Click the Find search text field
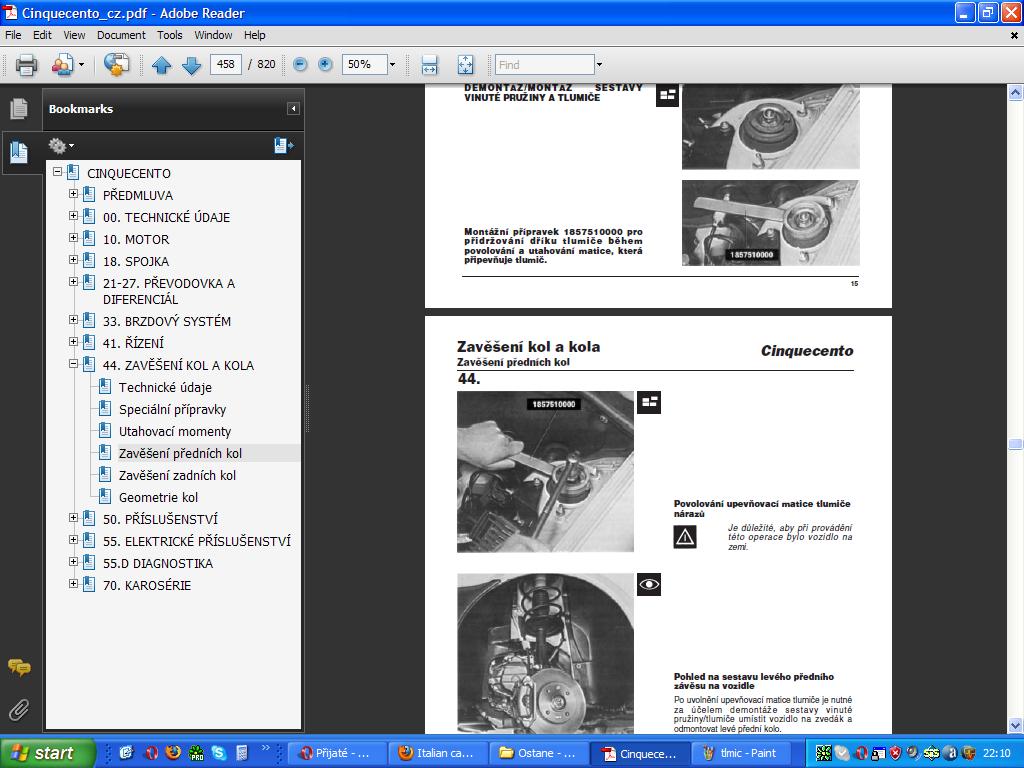 point(544,65)
